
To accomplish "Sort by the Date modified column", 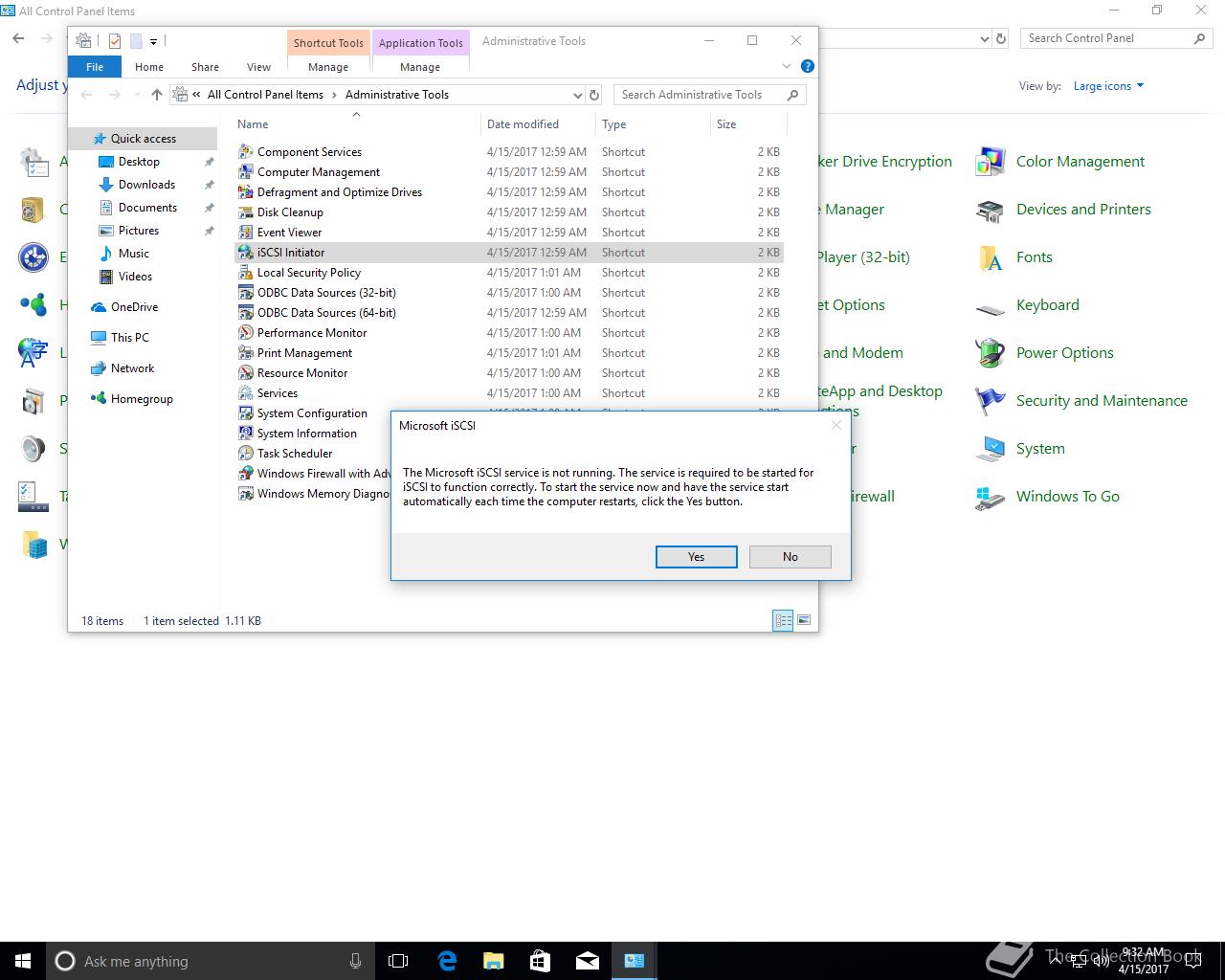I will 538,124.
